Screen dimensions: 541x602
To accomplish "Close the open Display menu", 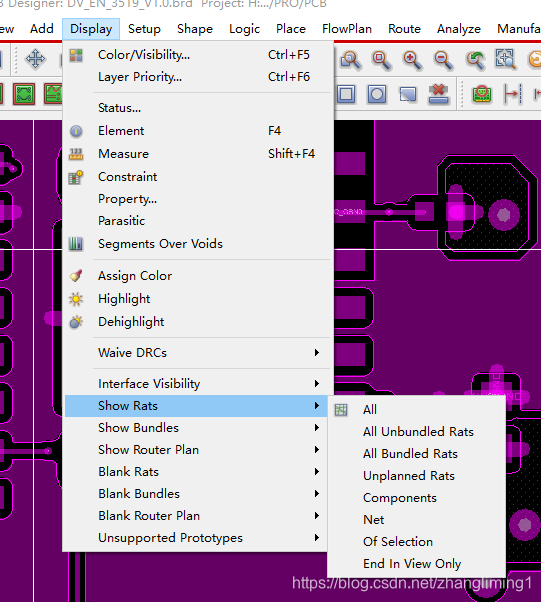I will 91,29.
